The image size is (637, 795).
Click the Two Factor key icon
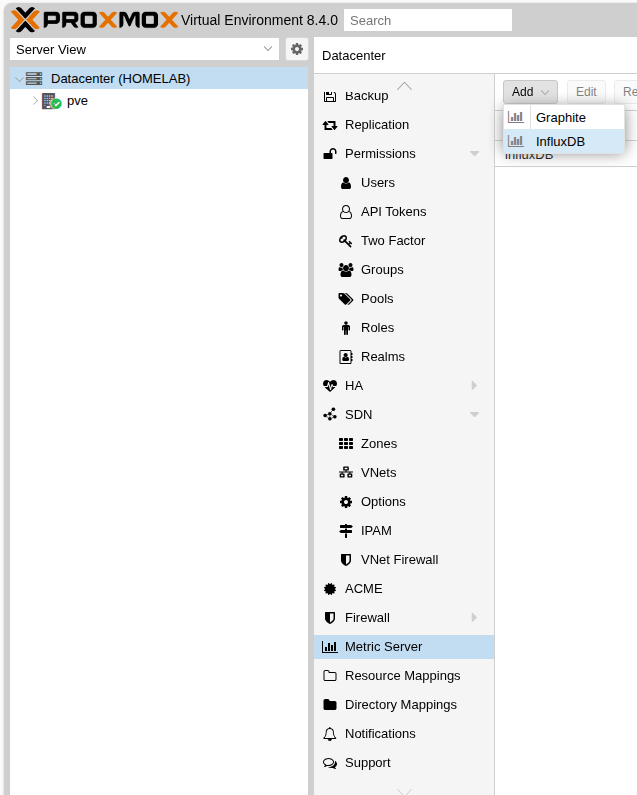345,241
